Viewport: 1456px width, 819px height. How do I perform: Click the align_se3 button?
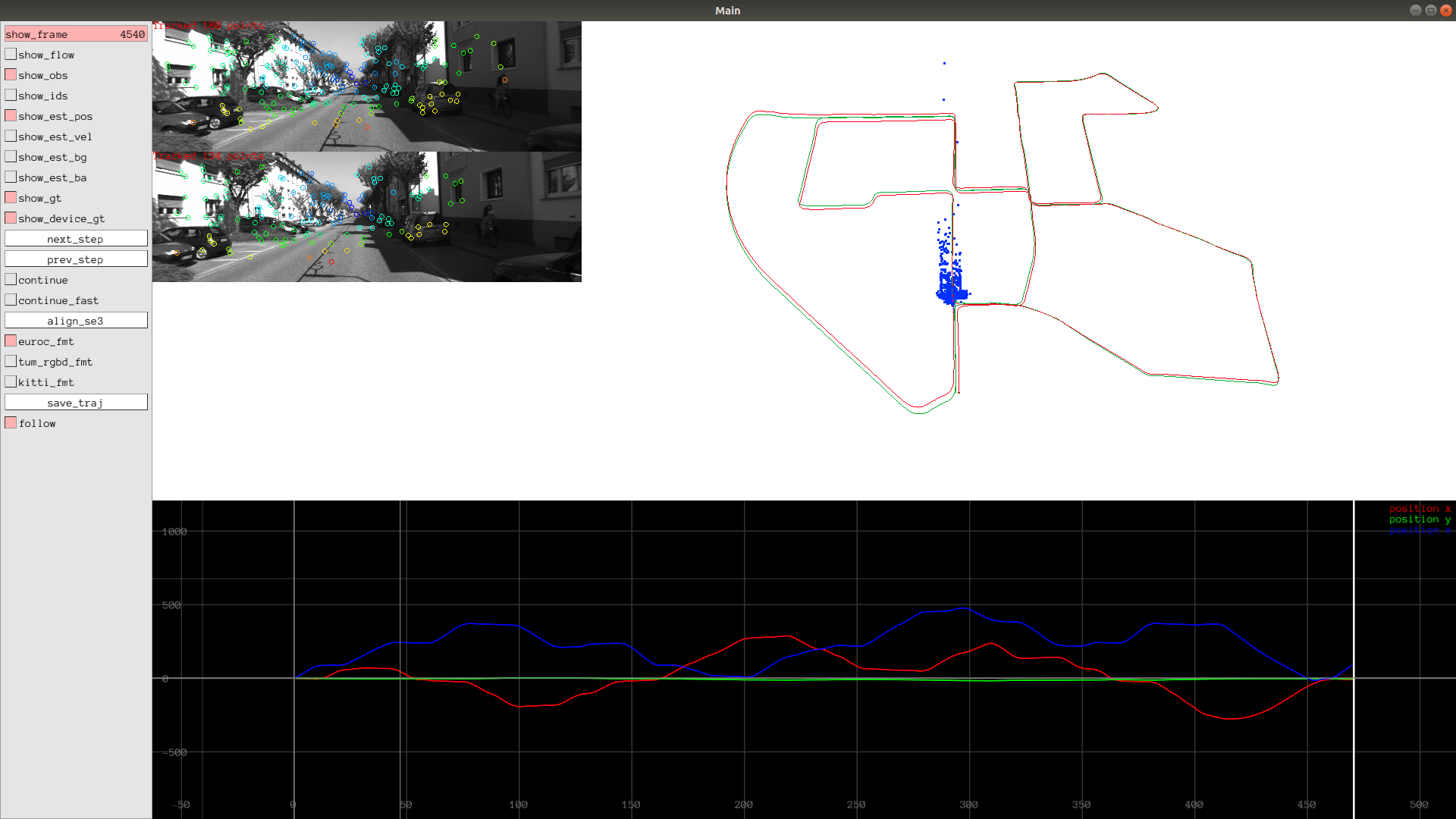(x=76, y=321)
